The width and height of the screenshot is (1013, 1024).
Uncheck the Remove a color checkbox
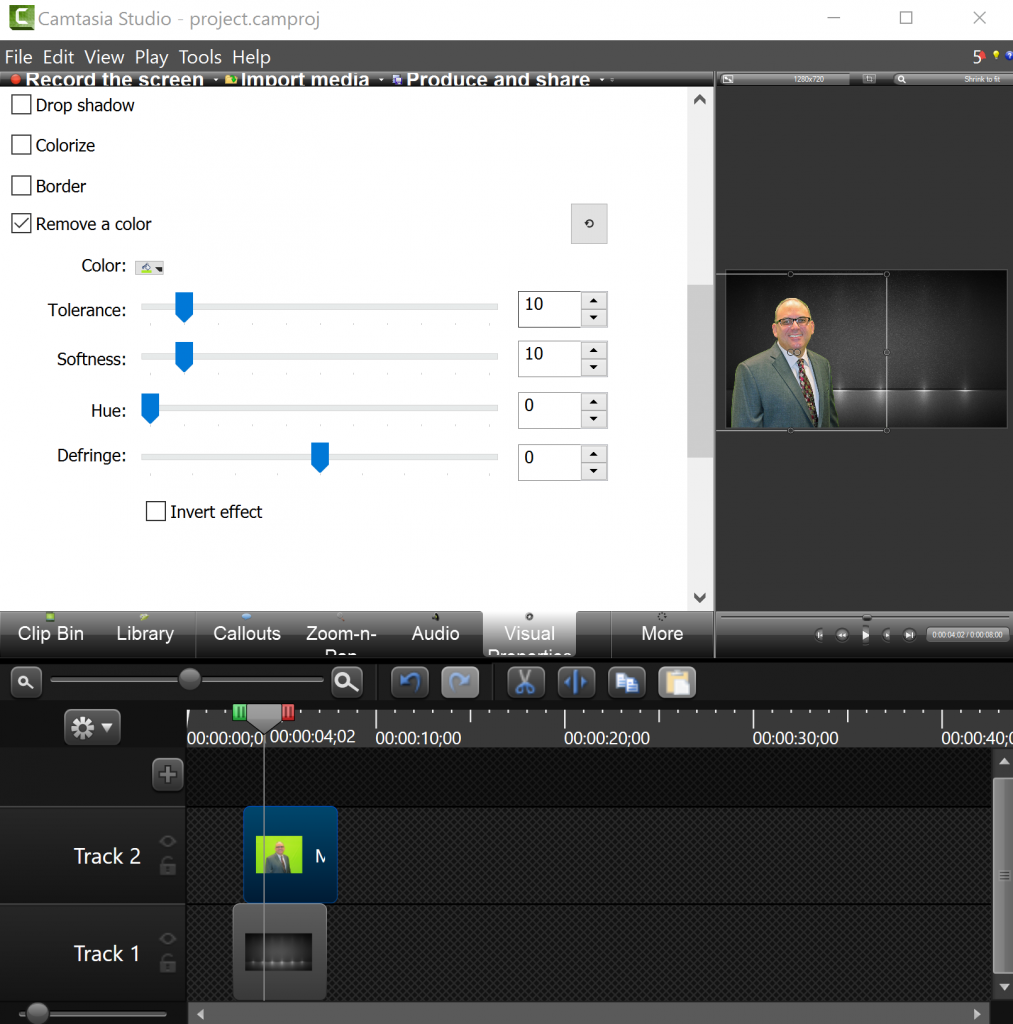(21, 223)
